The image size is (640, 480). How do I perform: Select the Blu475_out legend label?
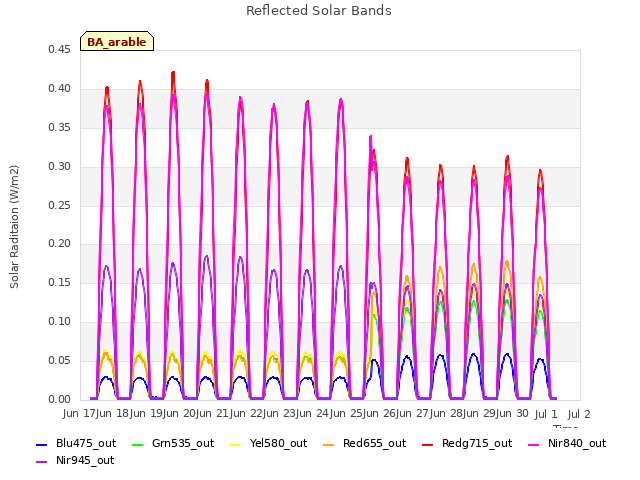(x=86, y=443)
